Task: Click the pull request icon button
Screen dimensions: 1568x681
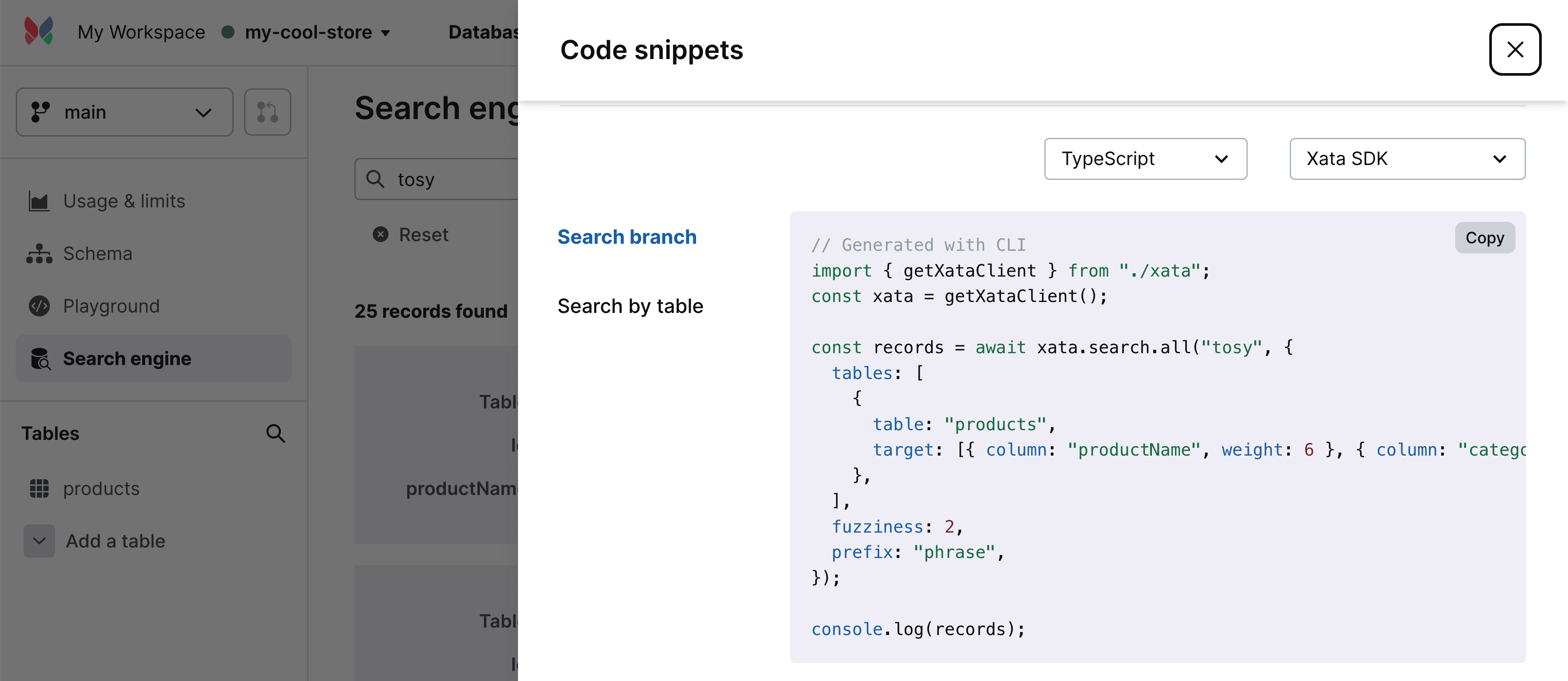Action: 267,112
